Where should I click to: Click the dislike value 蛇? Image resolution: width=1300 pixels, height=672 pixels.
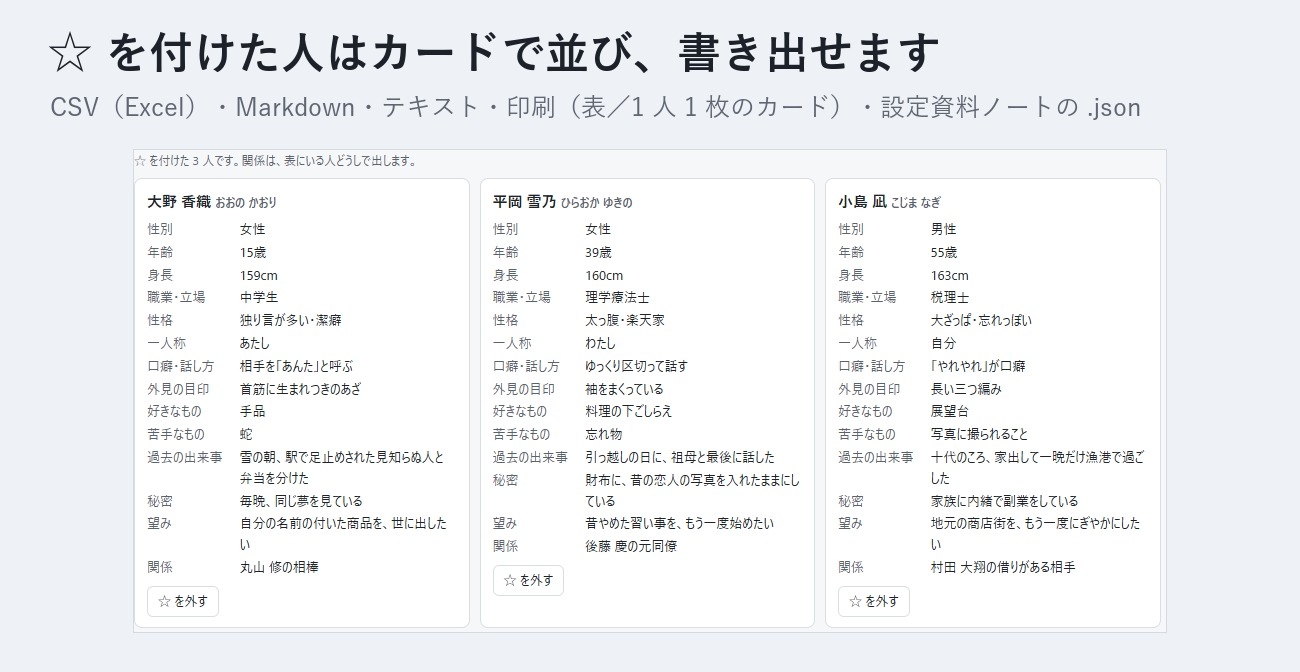pyautogui.click(x=246, y=434)
